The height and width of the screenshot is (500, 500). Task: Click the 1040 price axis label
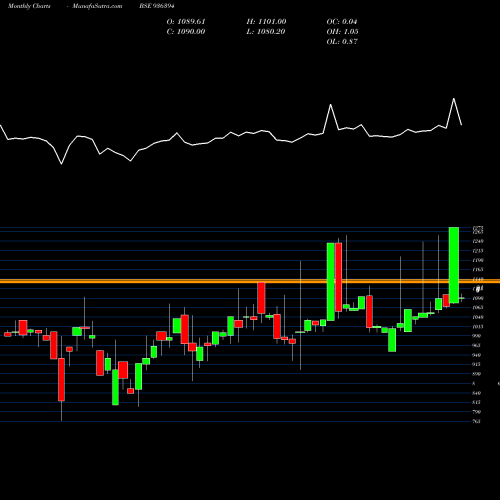[478, 317]
